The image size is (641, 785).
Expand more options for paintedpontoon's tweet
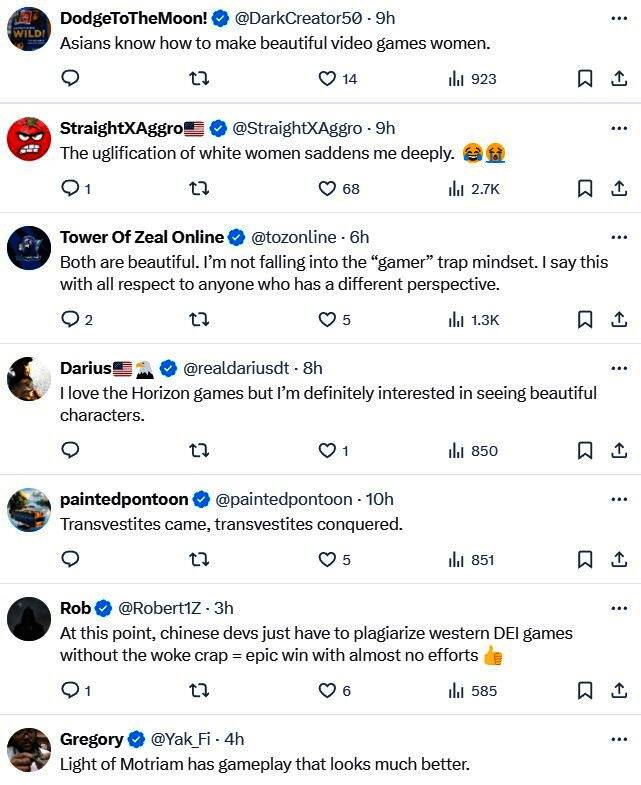(x=619, y=499)
